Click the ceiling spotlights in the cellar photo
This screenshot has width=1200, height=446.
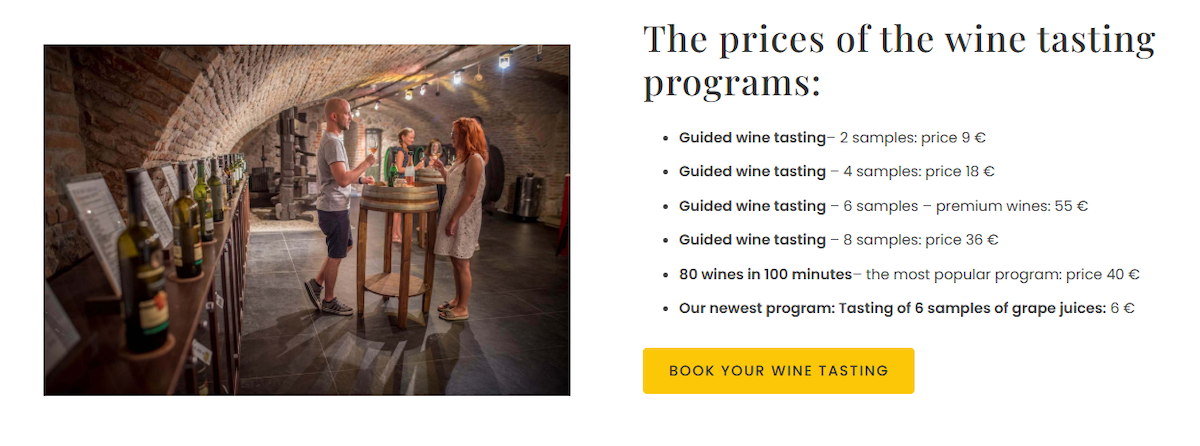455,75
